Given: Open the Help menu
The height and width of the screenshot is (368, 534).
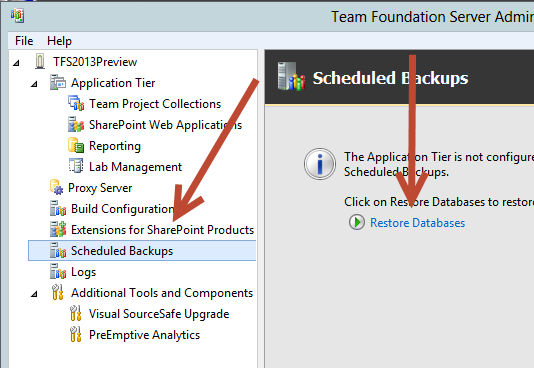Looking at the screenshot, I should click(x=59, y=41).
